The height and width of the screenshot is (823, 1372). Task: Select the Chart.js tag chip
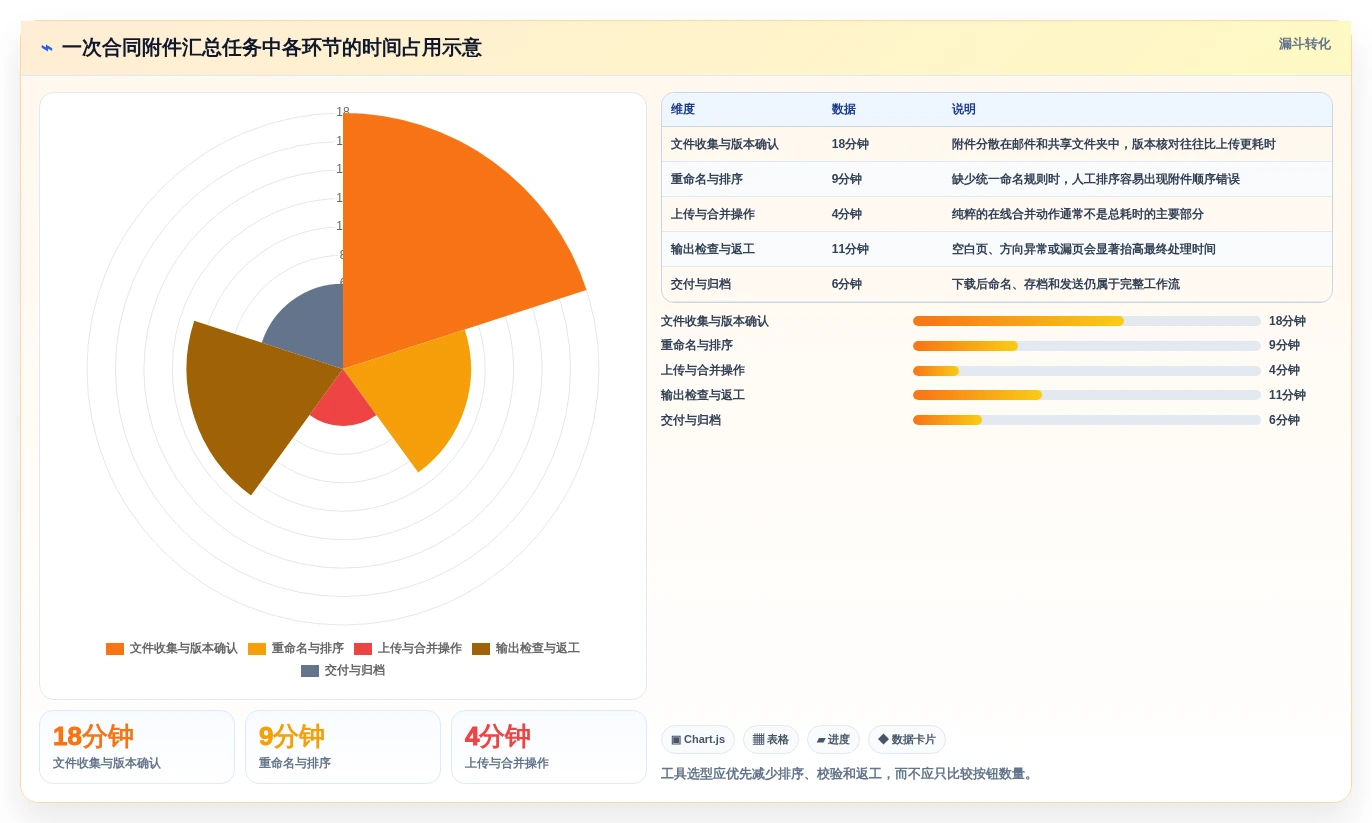(698, 740)
